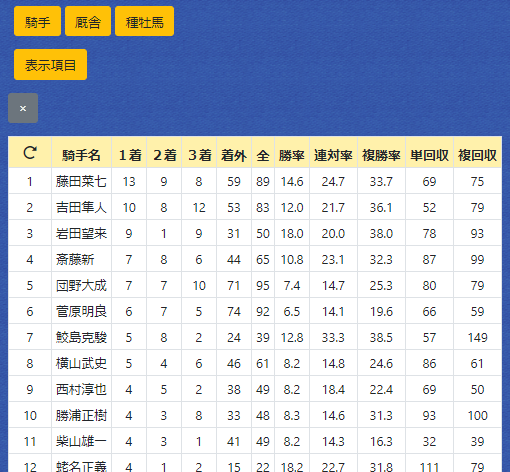Click 複回収 99 in 斎藤新 row
510x472 pixels.
[x=477, y=260]
